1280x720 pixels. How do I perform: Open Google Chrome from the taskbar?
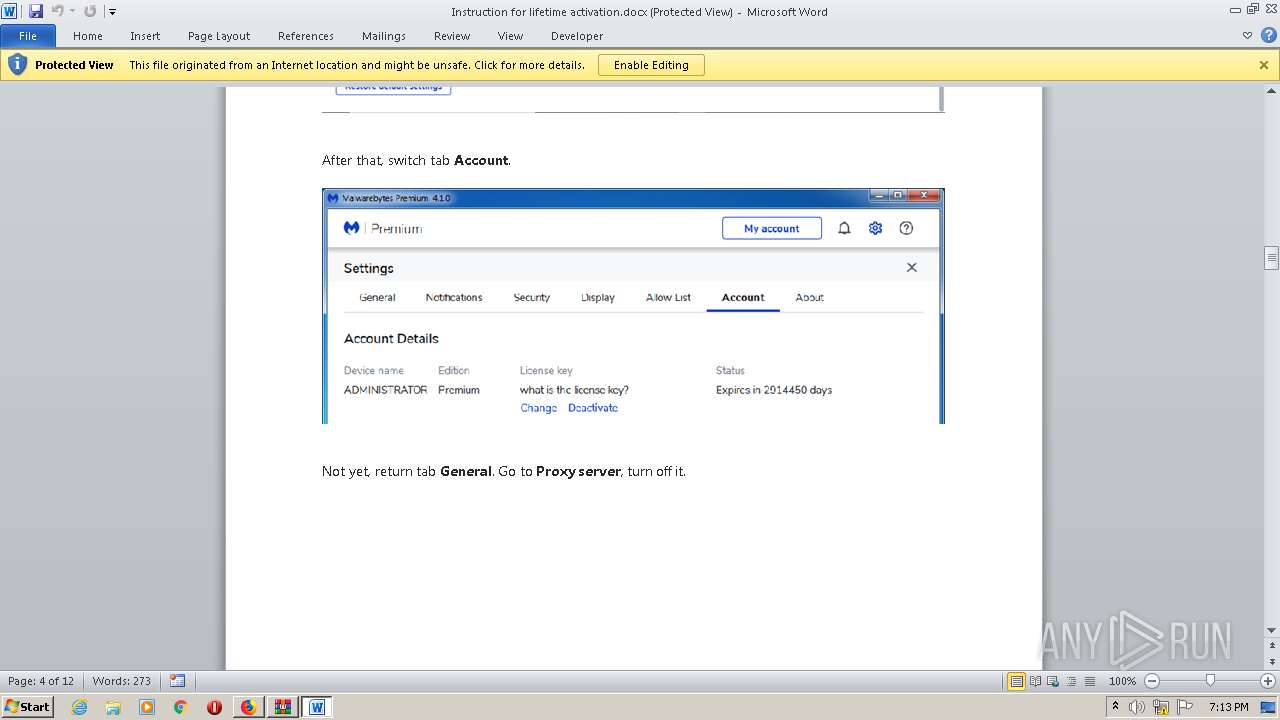181,707
